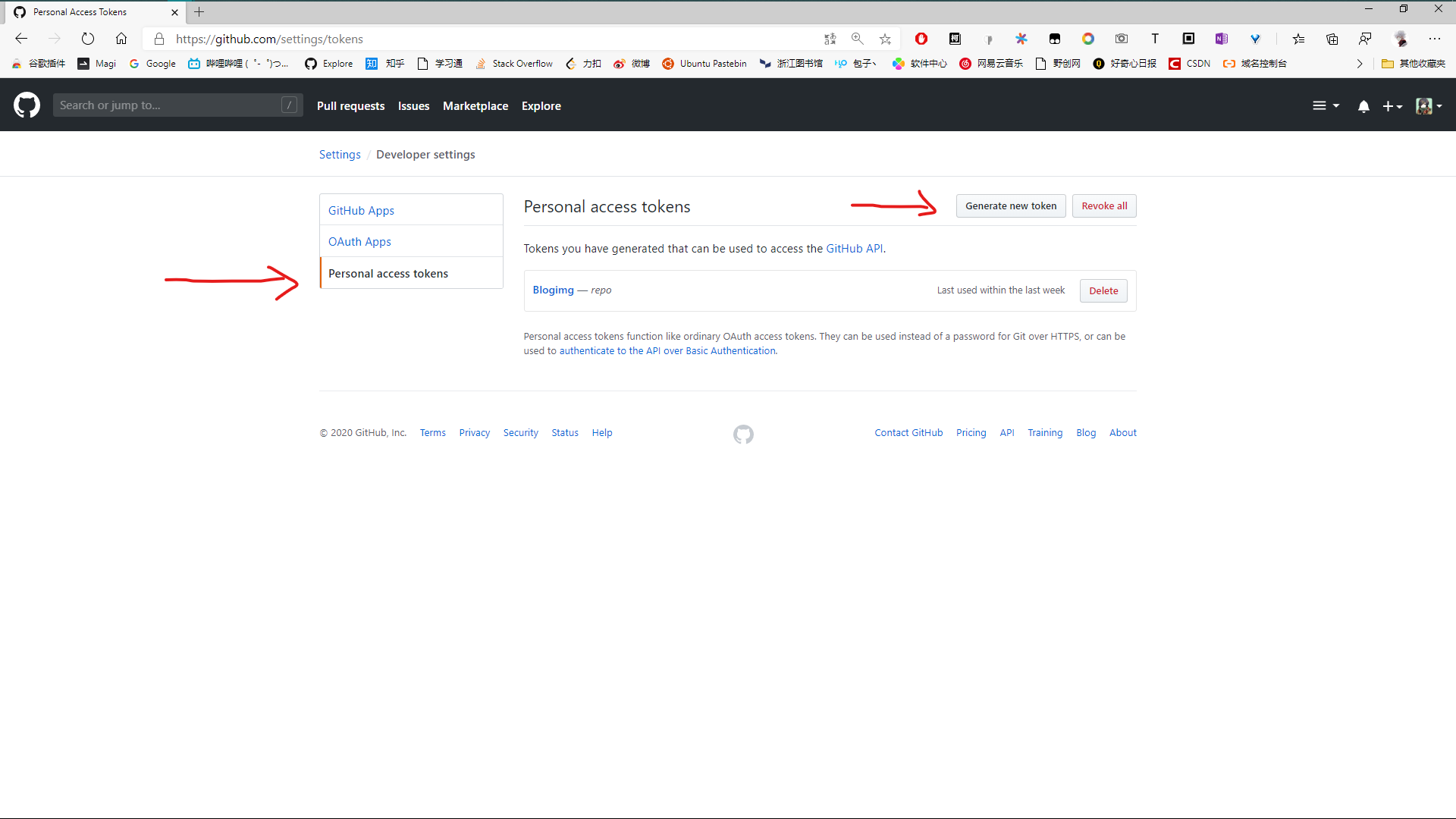Open the Blogimg token link
Screen dimensions: 1456x819
point(553,290)
